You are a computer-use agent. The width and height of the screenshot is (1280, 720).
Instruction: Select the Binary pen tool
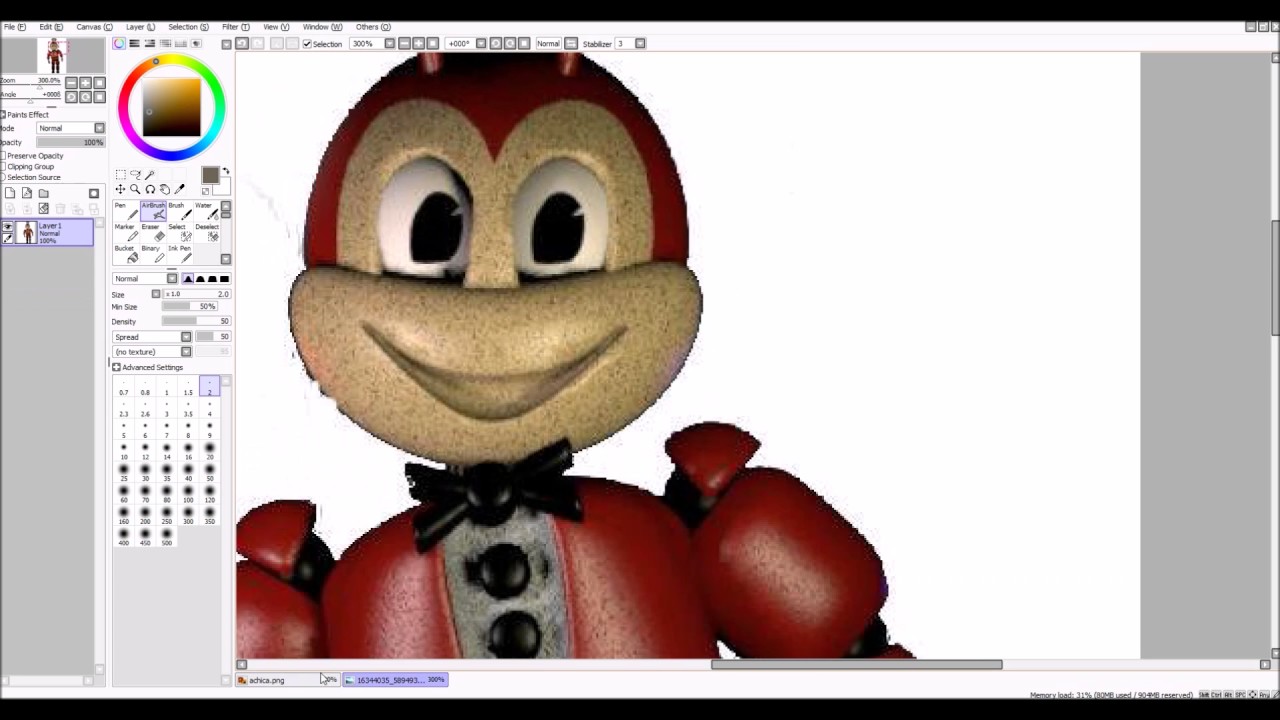[152, 254]
